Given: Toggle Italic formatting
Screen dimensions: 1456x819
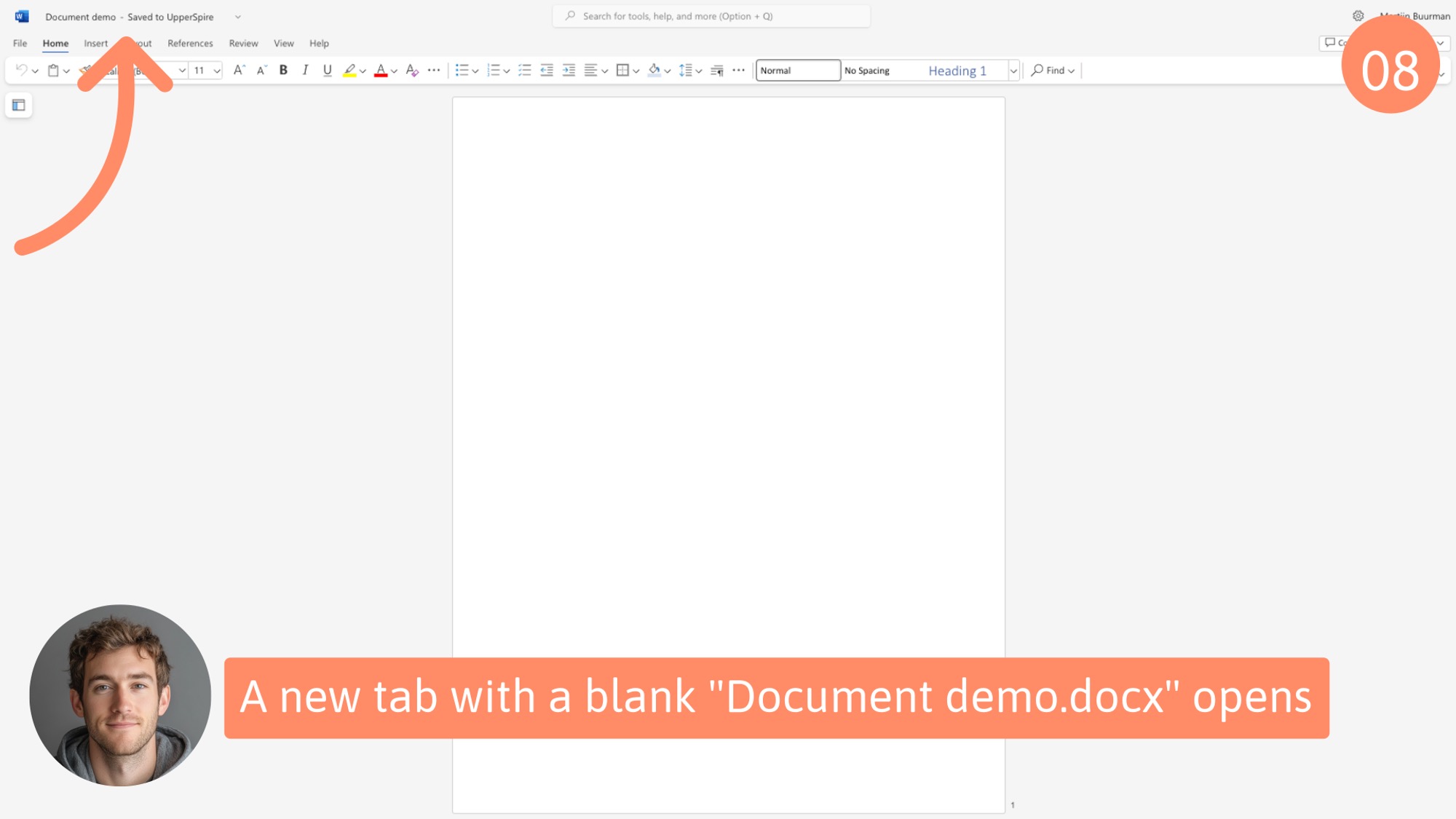Looking at the screenshot, I should [306, 70].
